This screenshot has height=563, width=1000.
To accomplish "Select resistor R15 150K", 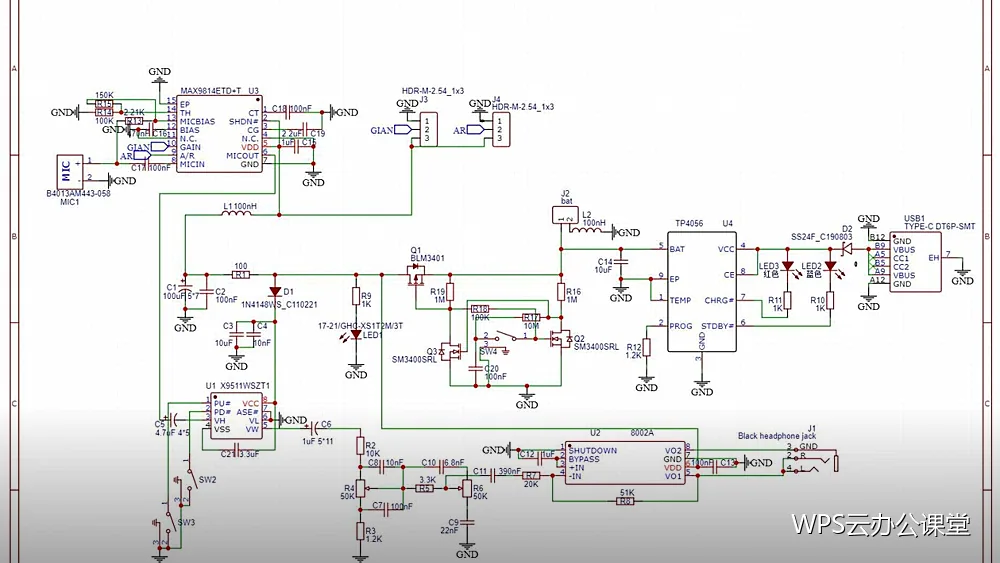I will (x=104, y=103).
